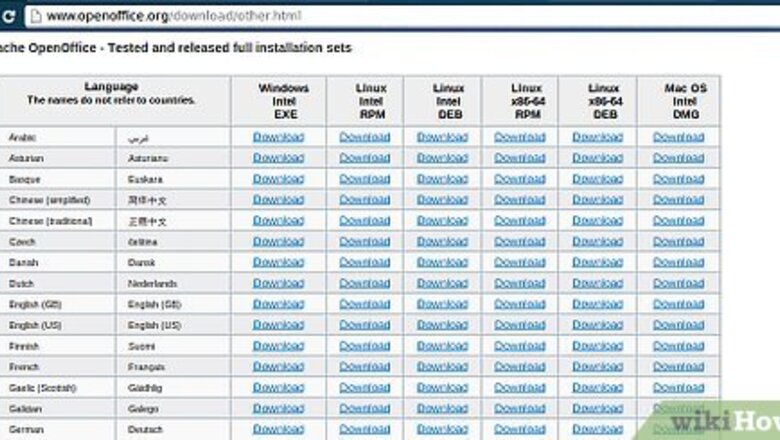Screen dimensions: 780x440
Task: Select the Dansk native name cell
Action: (173, 263)
